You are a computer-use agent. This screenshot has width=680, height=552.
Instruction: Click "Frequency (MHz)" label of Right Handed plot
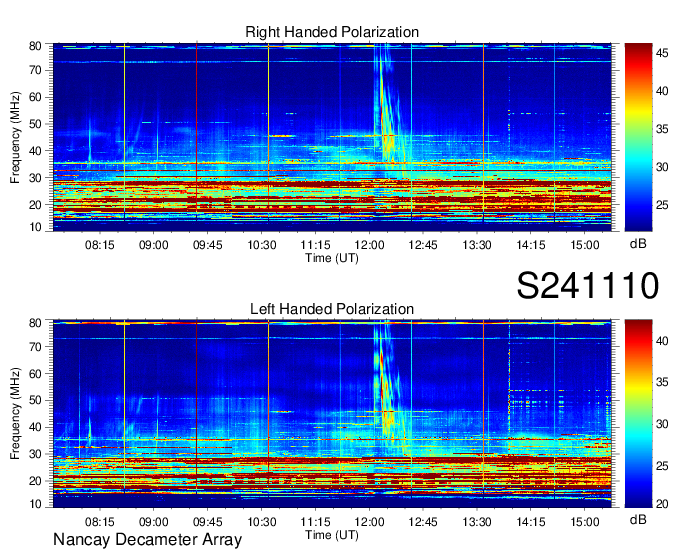pos(15,137)
